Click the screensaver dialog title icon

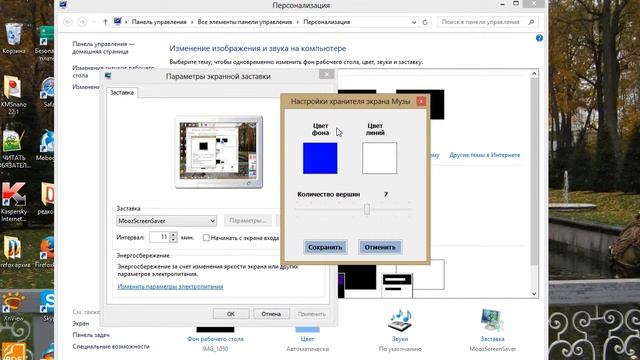(x=108, y=76)
